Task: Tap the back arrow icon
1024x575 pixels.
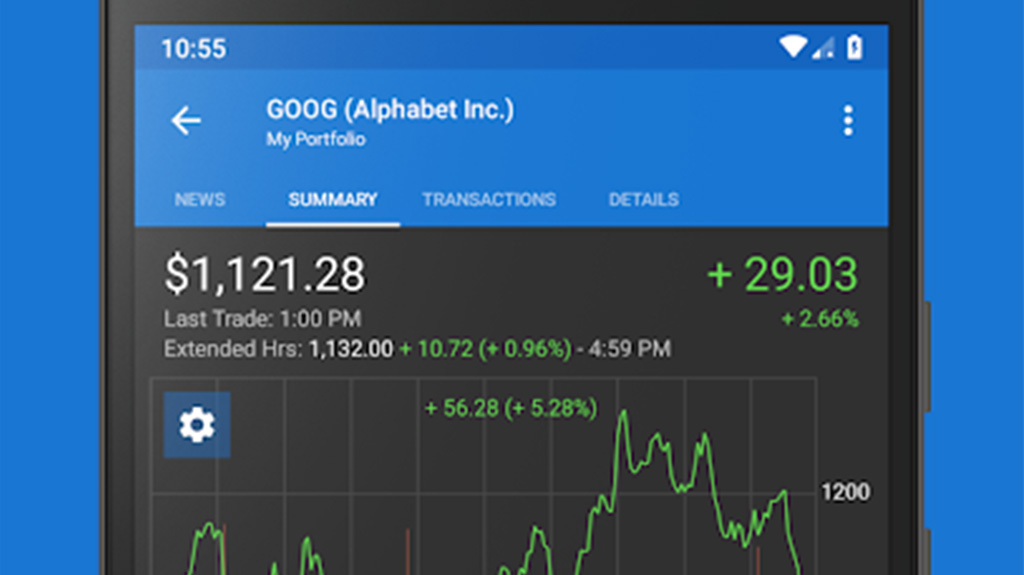Action: (185, 121)
